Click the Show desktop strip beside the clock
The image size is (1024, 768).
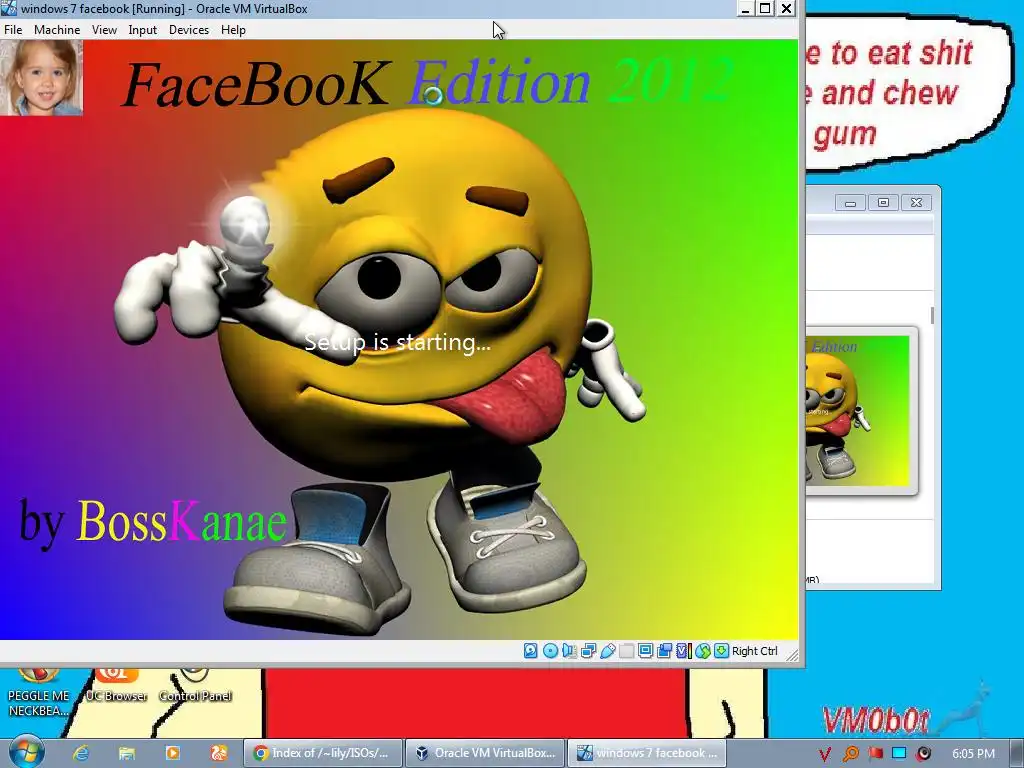[1017, 753]
